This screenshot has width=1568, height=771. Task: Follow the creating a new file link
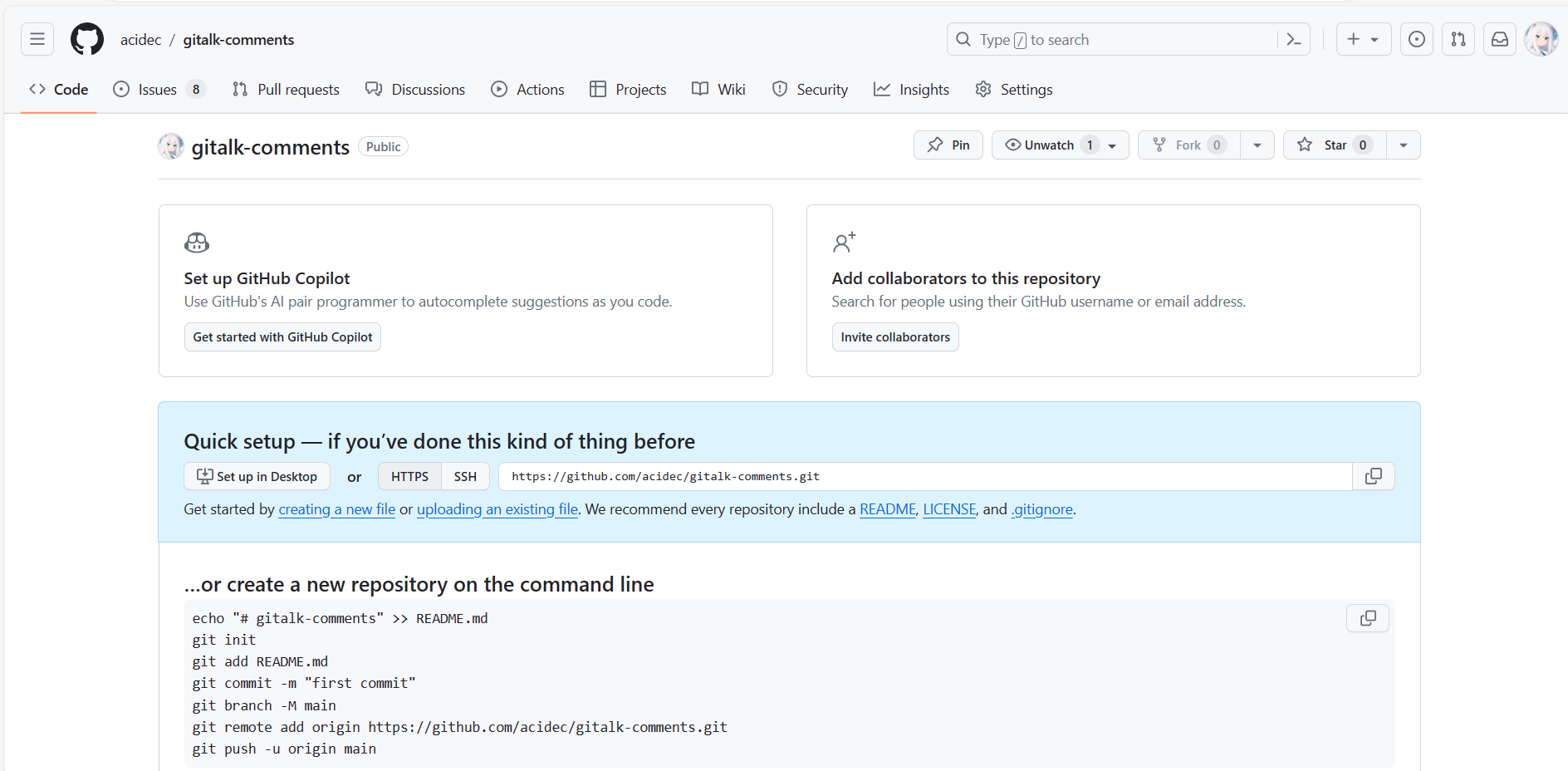(337, 509)
